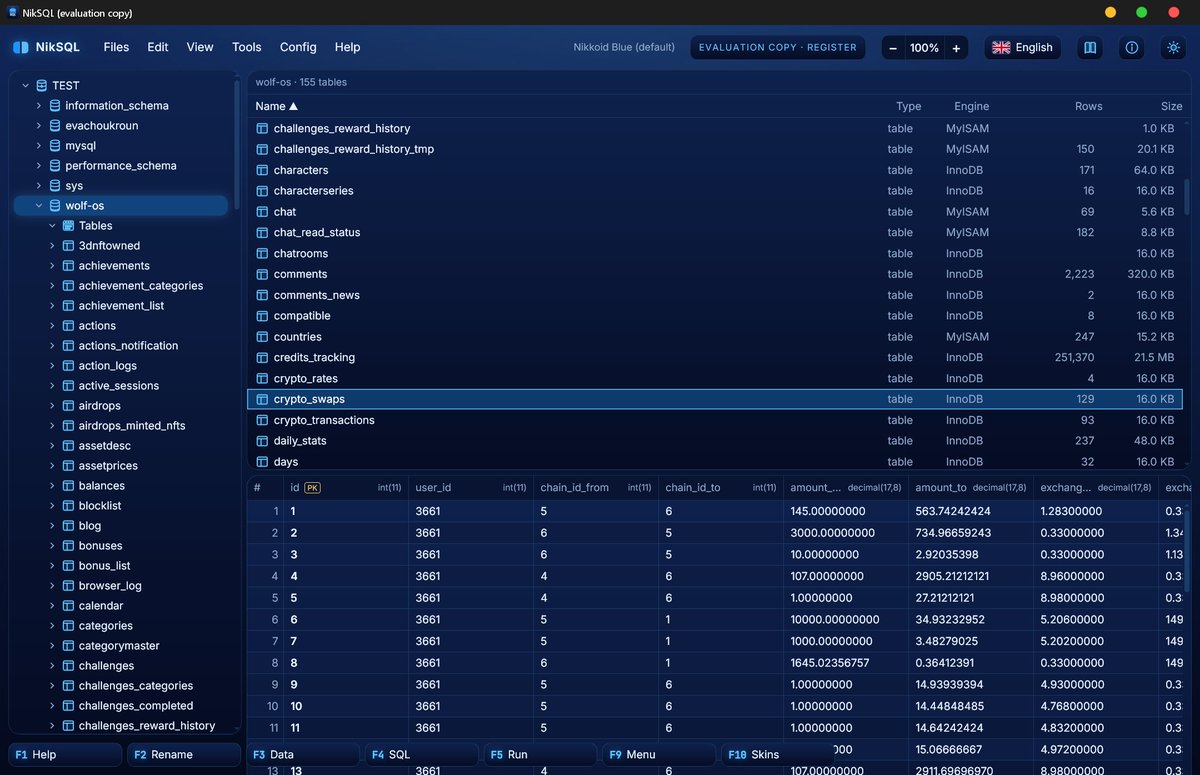Click the characters table icon in list

(x=263, y=170)
